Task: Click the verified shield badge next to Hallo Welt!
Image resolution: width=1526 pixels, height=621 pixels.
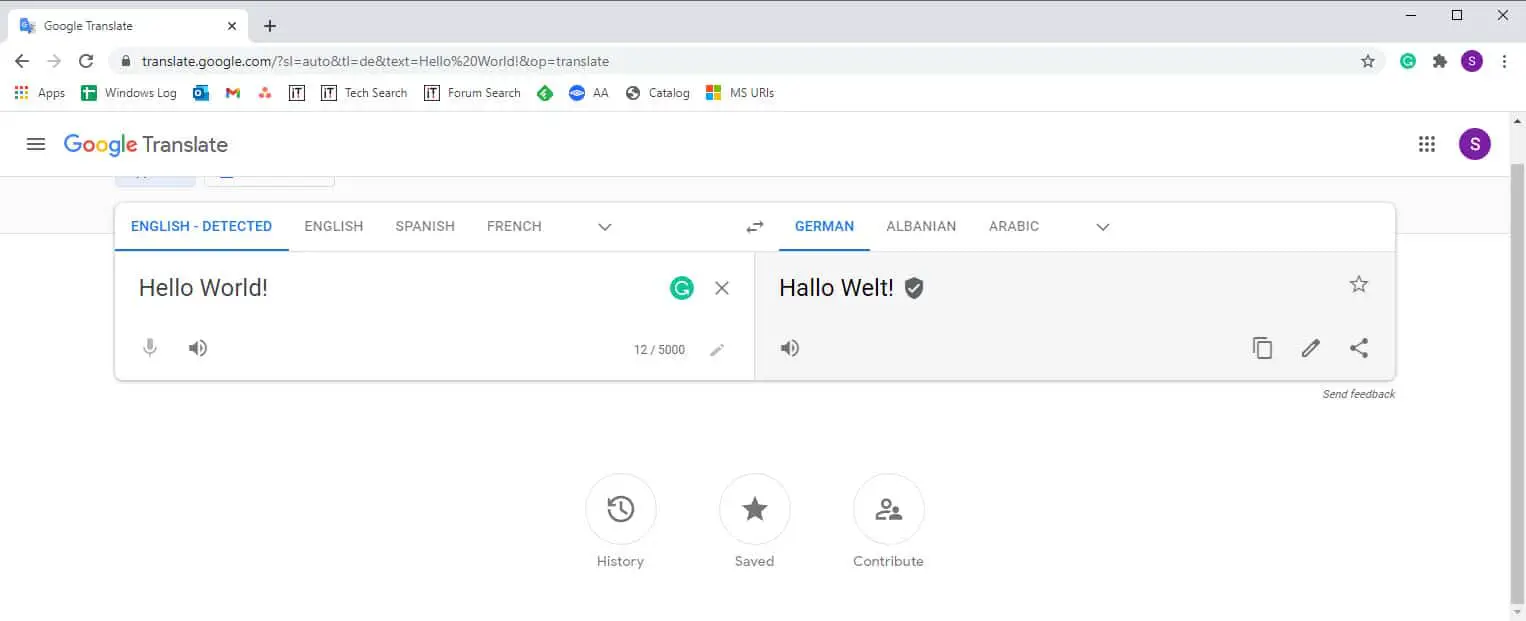Action: [914, 288]
